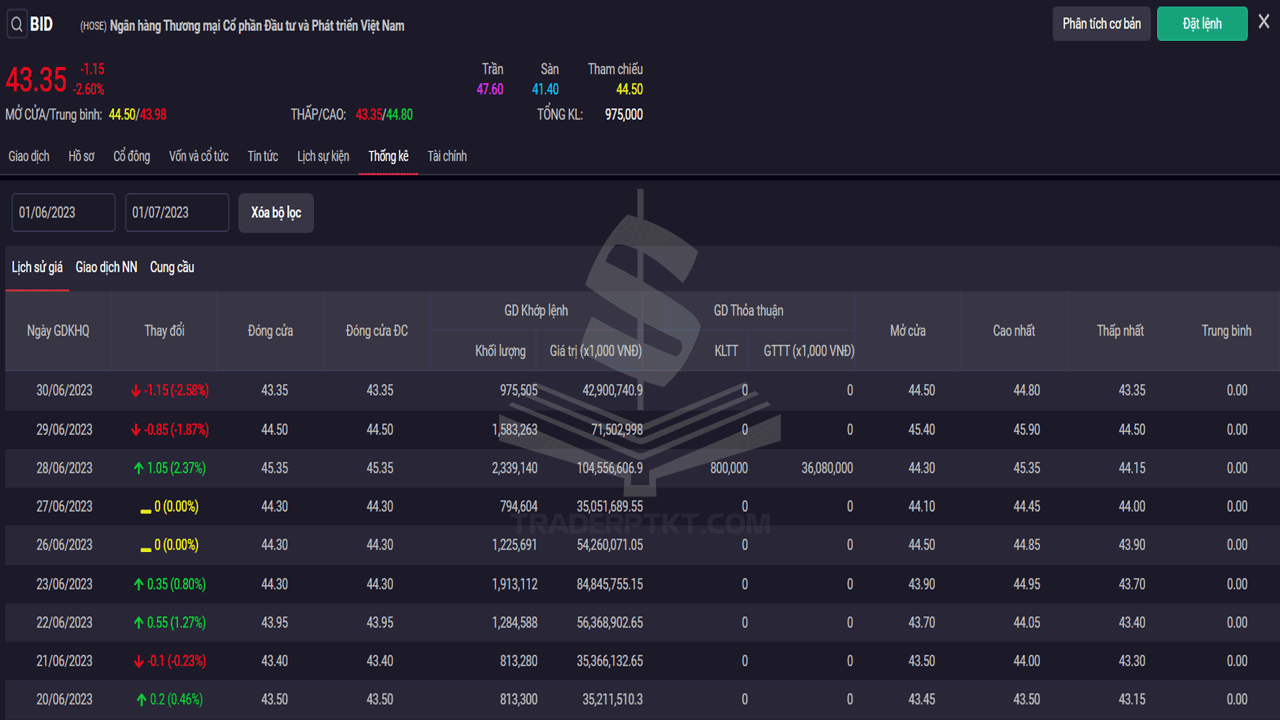Select the 28/06/2023 price history row
This screenshot has width=1280, height=720.
click(x=640, y=468)
